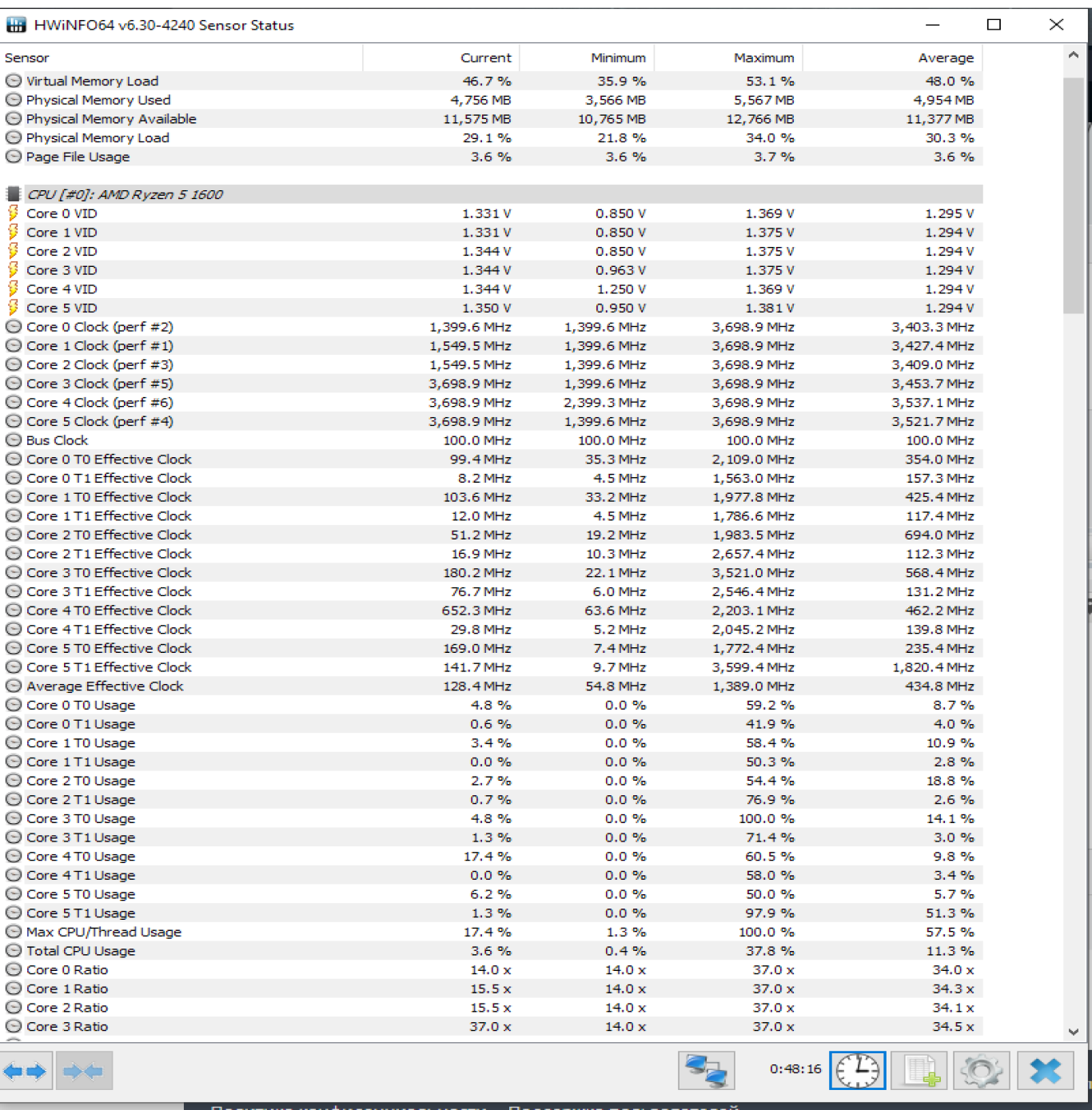
Task: Click the 11,575 MB current memory available value
Action: coord(477,119)
